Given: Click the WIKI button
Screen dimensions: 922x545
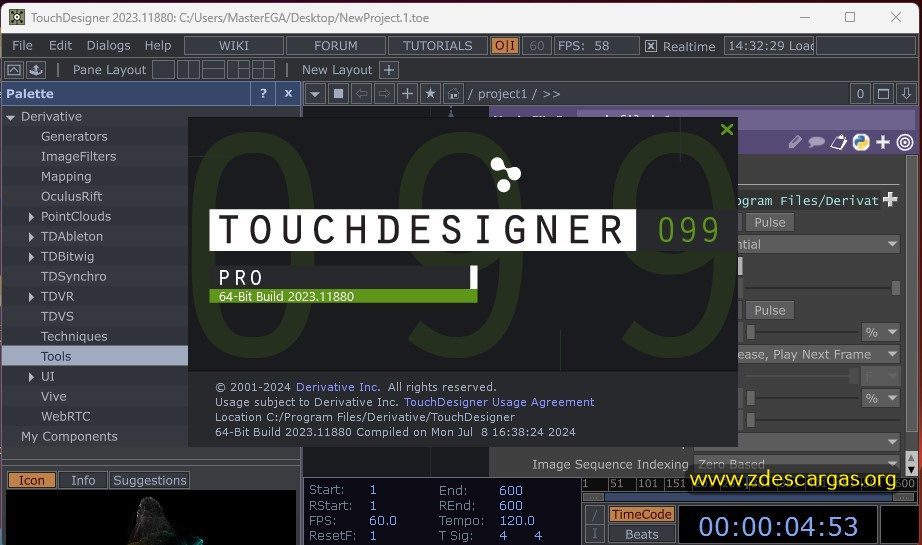Looking at the screenshot, I should (x=234, y=46).
